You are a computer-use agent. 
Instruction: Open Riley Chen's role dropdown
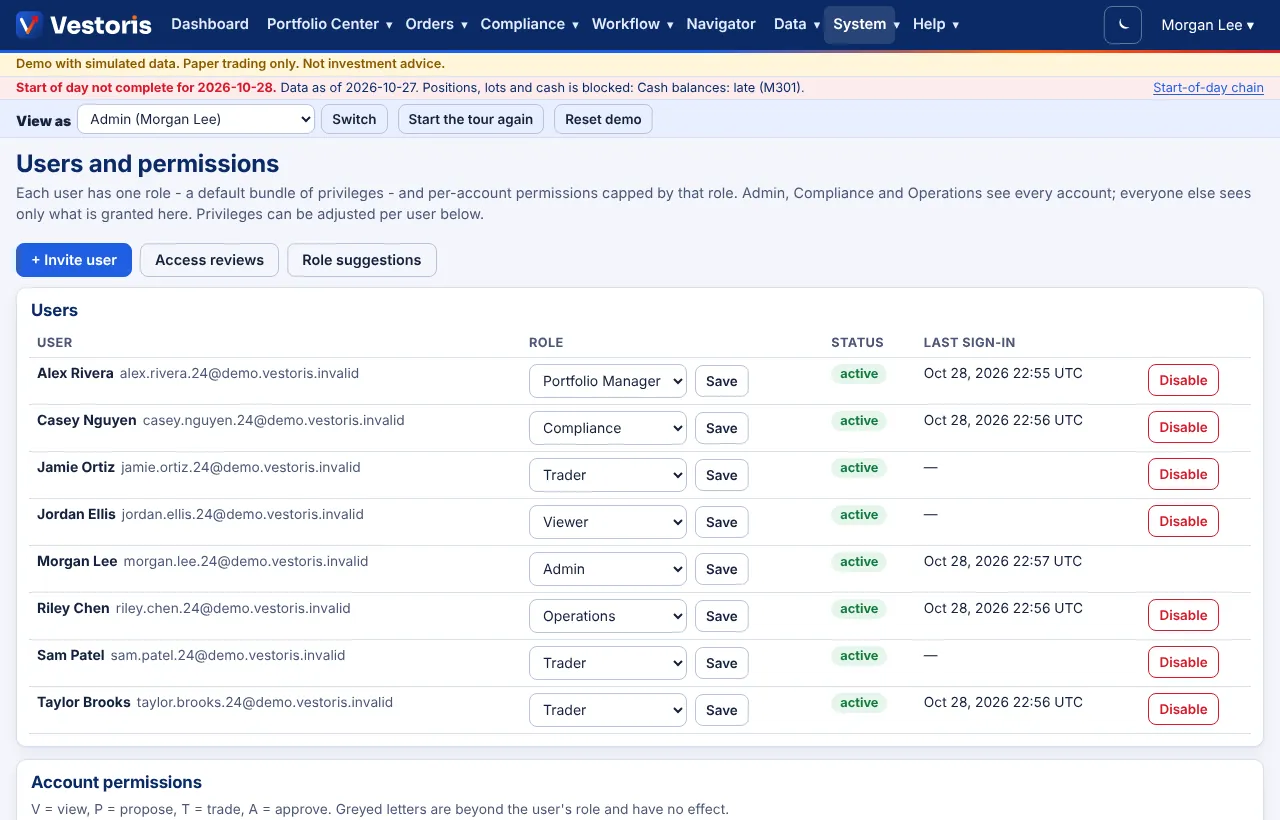coord(608,616)
